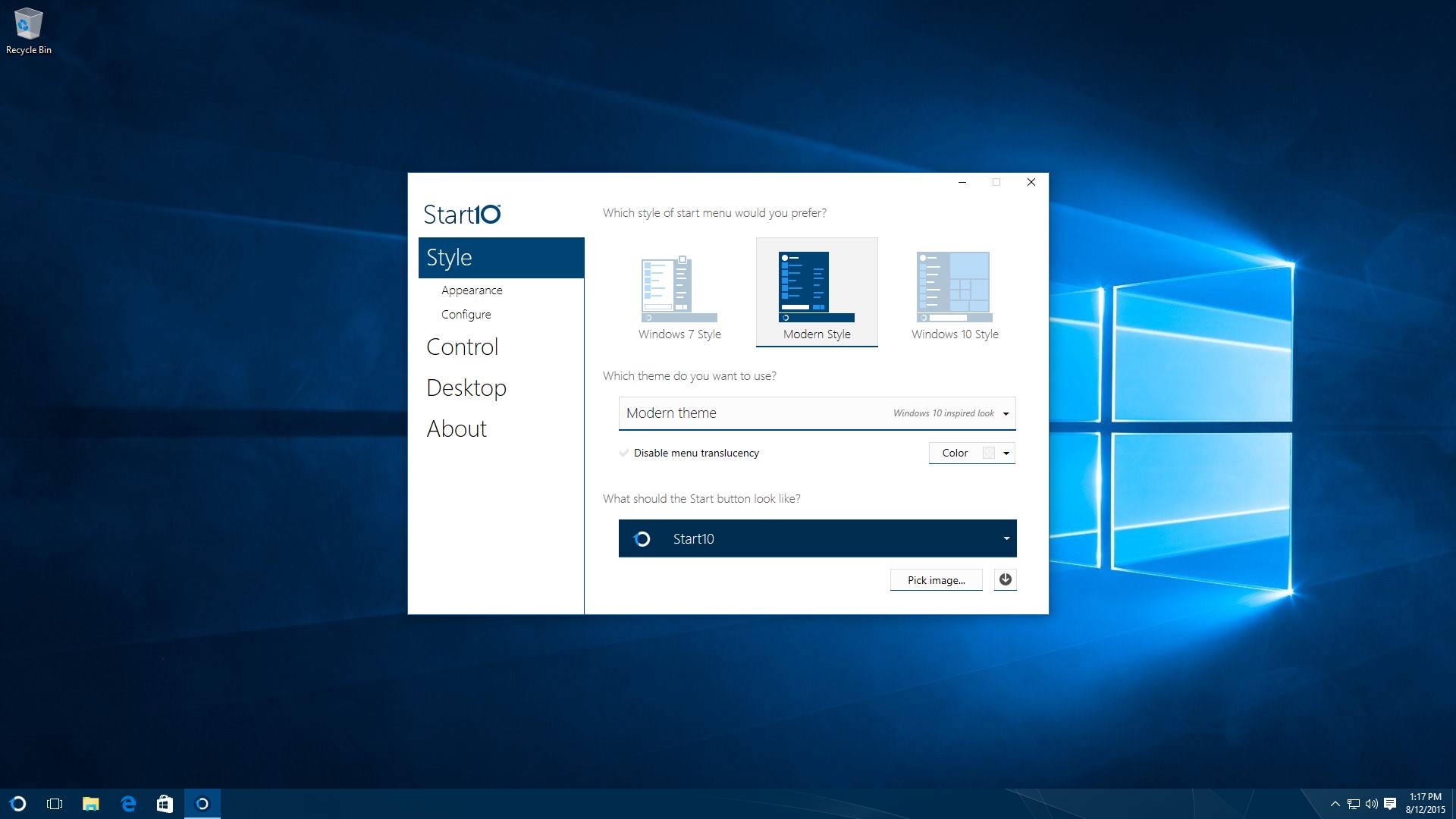Switch to the Desktop section
This screenshot has width=1456, height=819.
click(466, 388)
